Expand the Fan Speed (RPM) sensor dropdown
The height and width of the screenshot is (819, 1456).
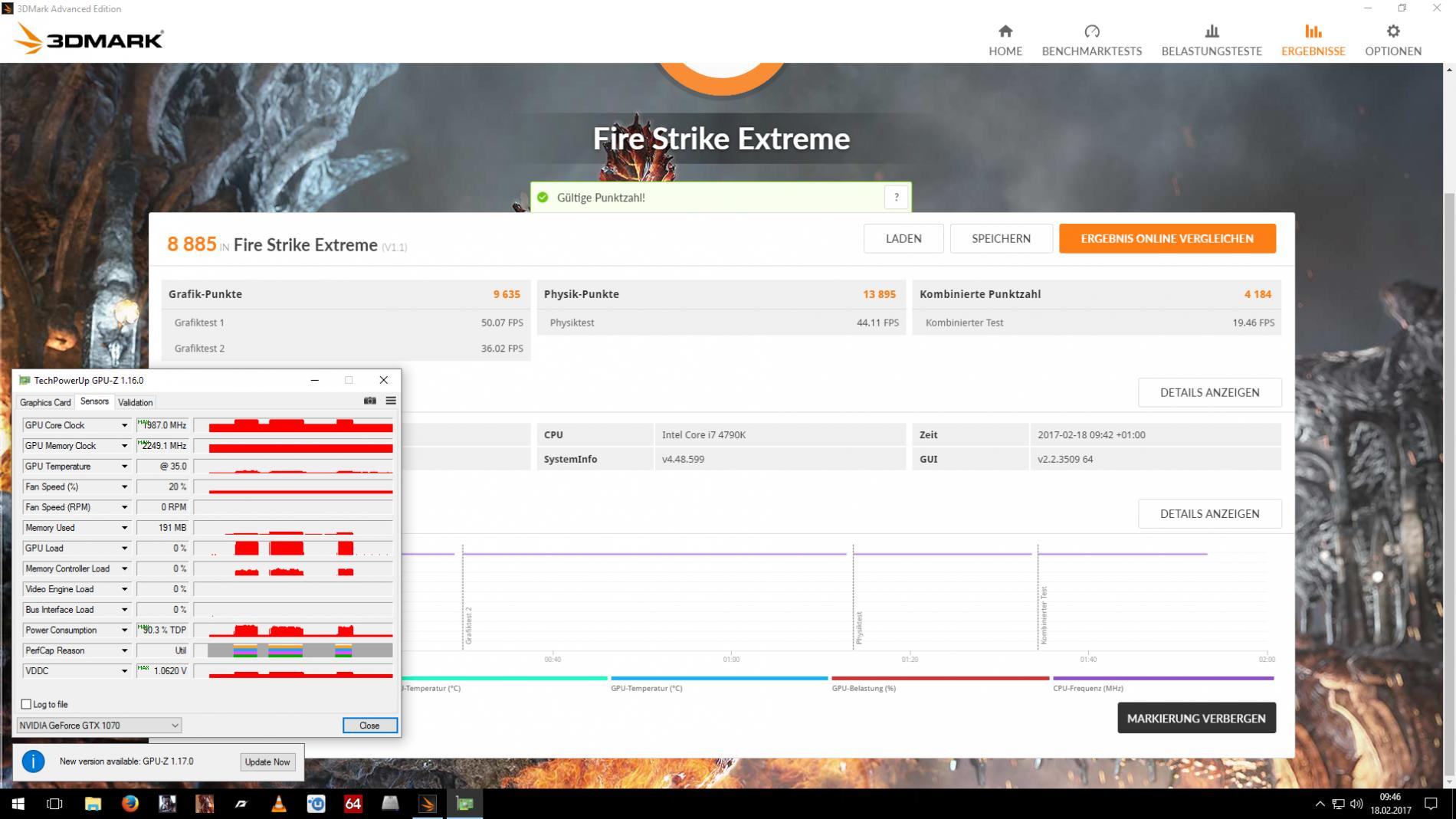pyautogui.click(x=124, y=507)
